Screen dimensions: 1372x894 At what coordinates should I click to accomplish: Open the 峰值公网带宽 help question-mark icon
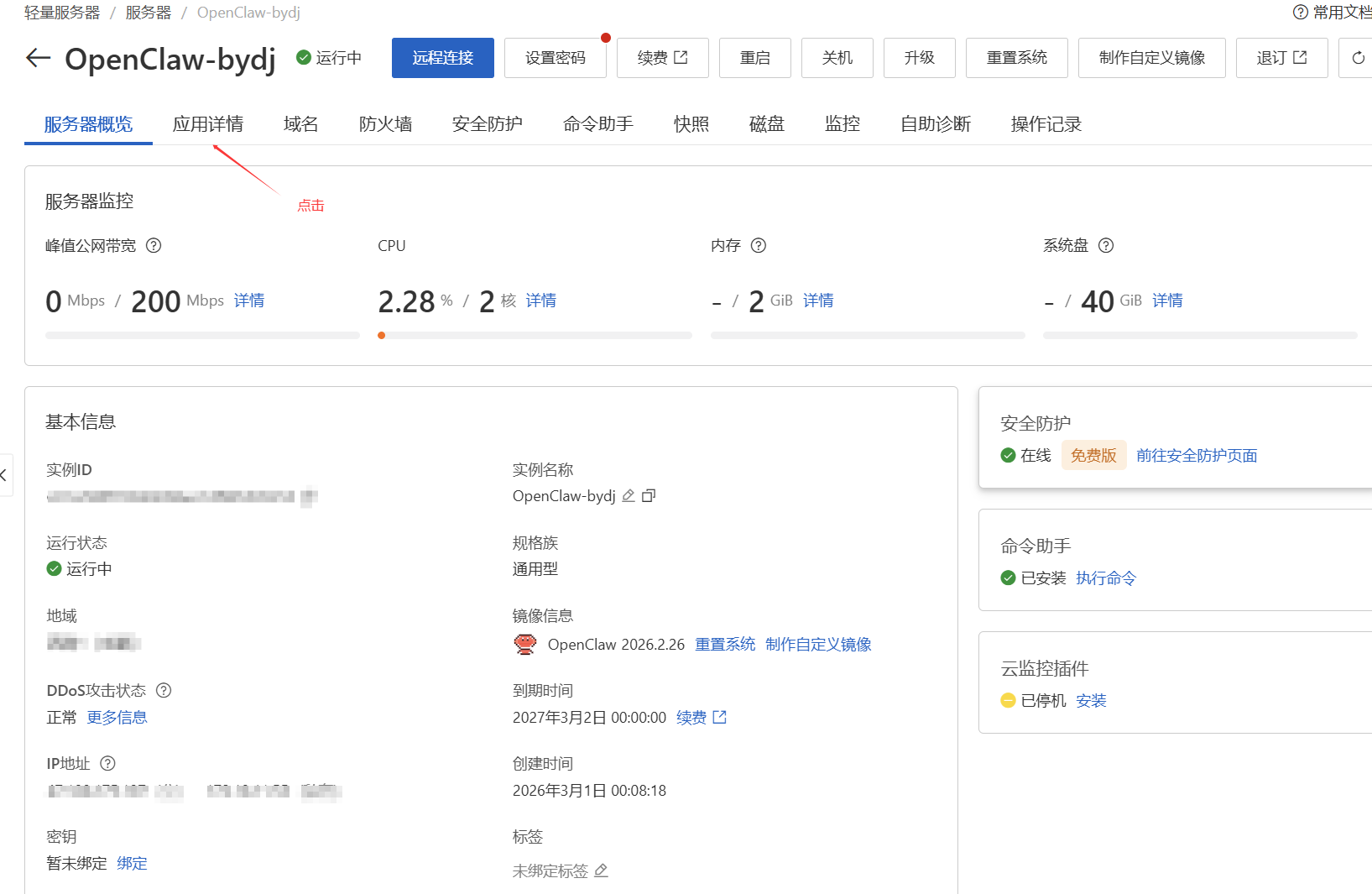tap(154, 245)
